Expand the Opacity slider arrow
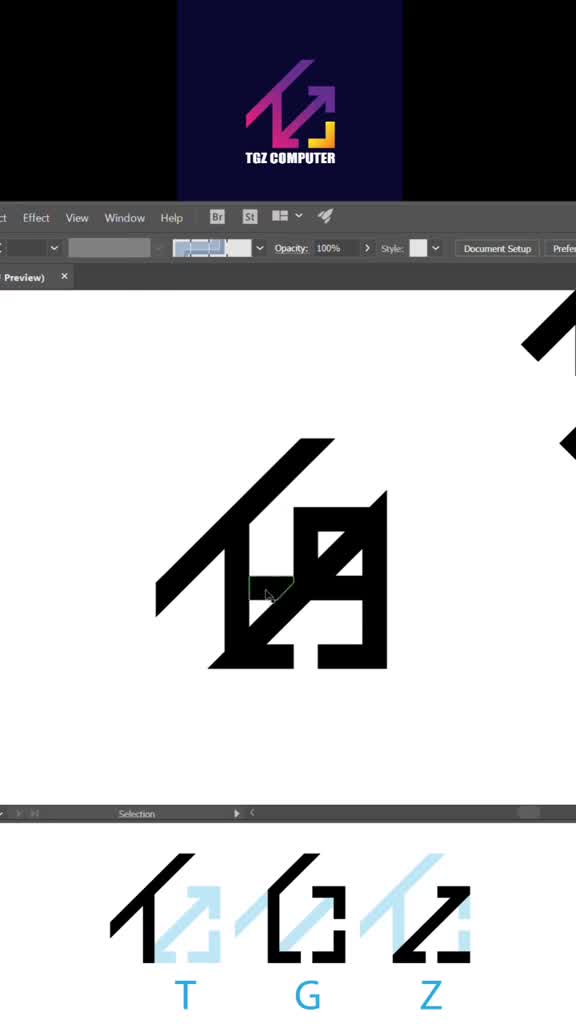This screenshot has height=1024, width=576. (x=367, y=248)
